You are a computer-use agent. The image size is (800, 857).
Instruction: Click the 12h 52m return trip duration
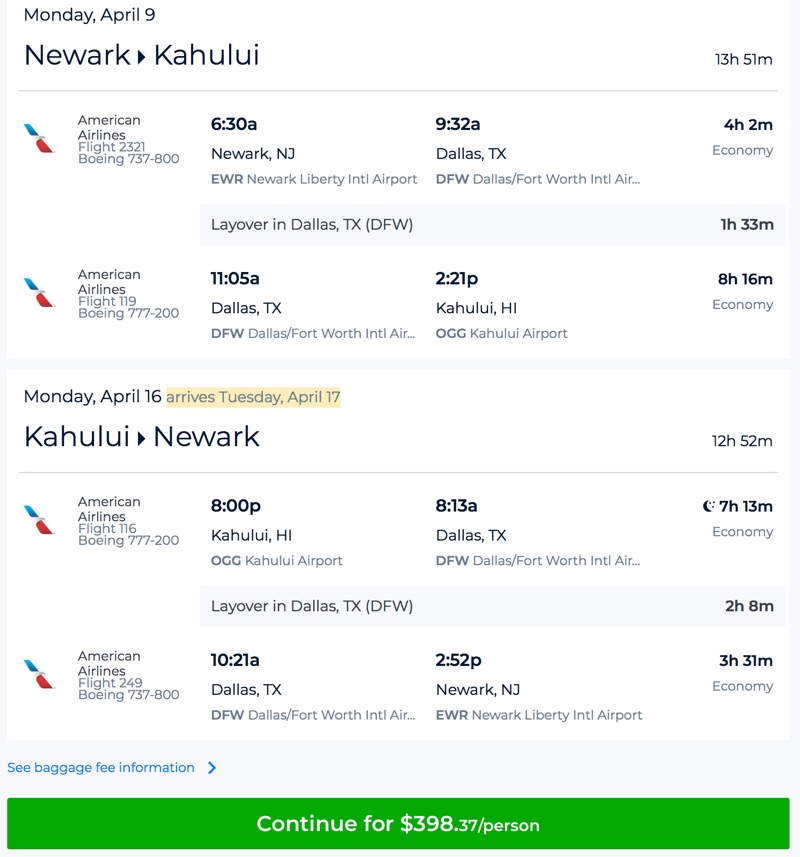743,441
